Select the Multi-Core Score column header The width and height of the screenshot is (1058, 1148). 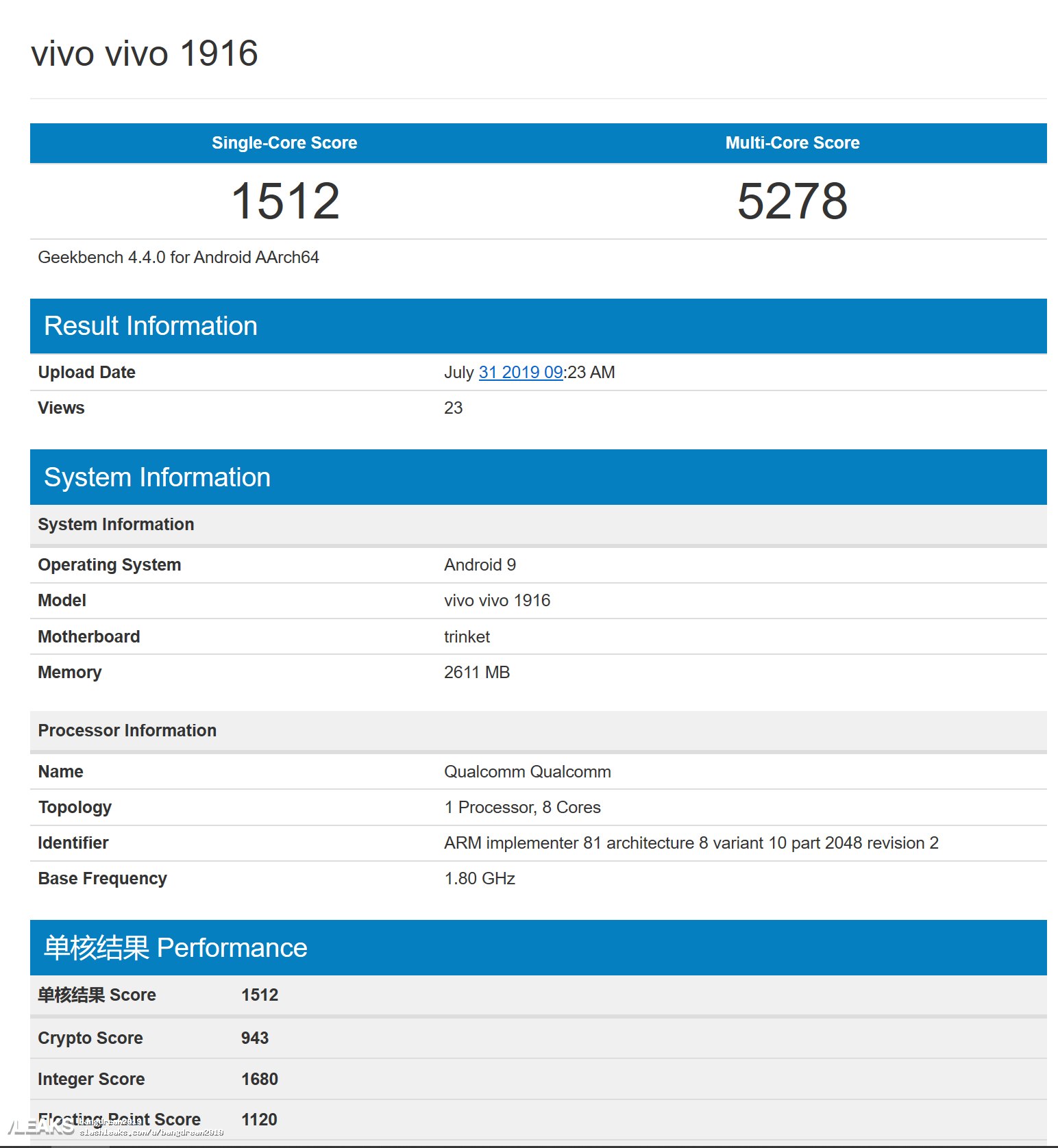[792, 143]
